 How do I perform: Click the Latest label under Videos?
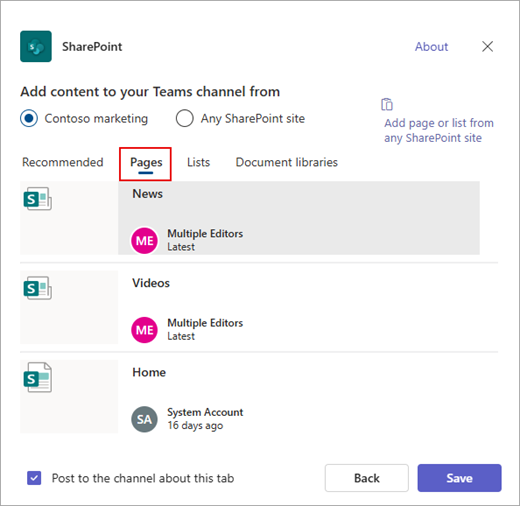tap(181, 336)
